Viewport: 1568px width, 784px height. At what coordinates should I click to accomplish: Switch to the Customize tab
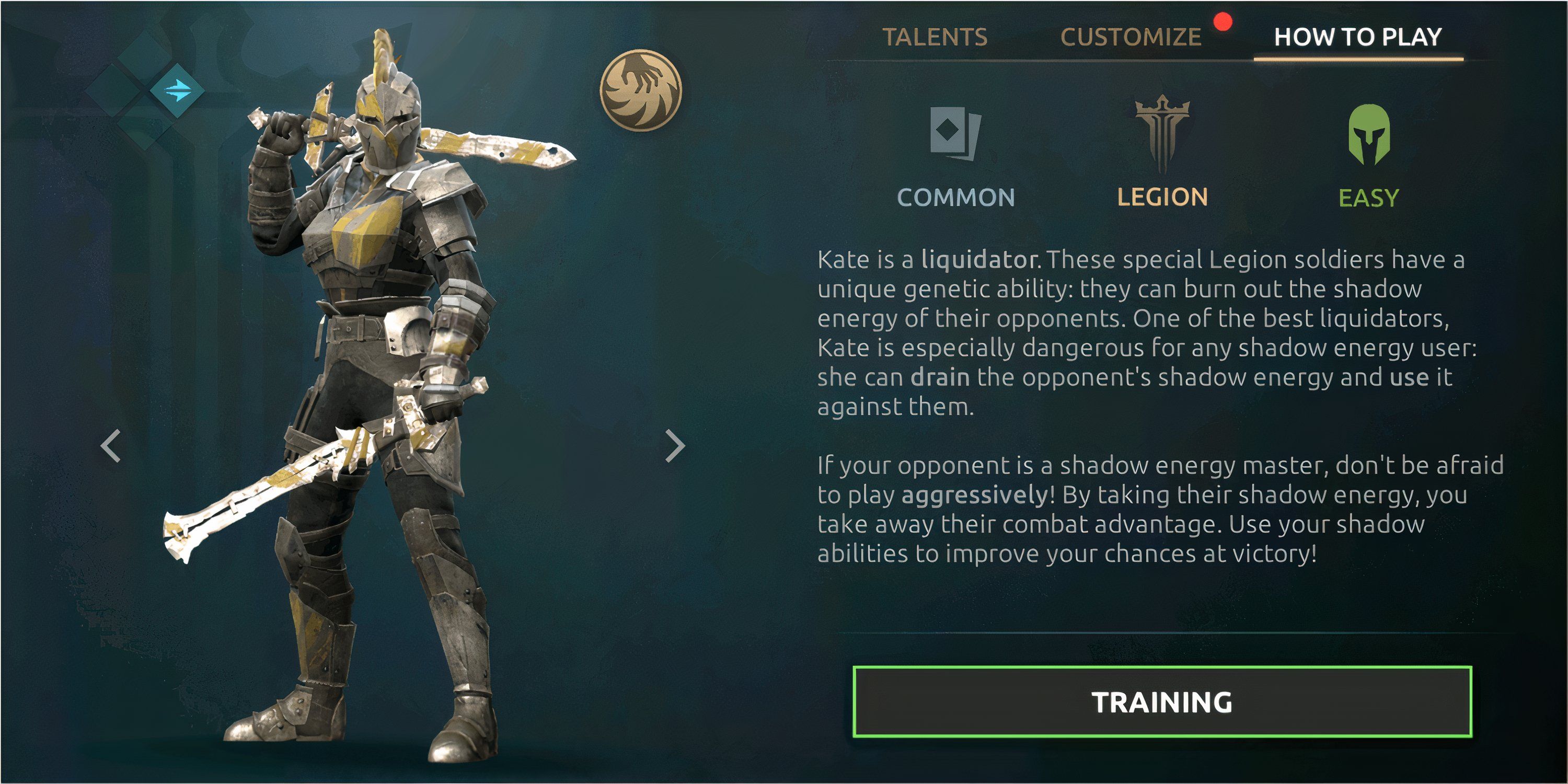pos(1131,37)
